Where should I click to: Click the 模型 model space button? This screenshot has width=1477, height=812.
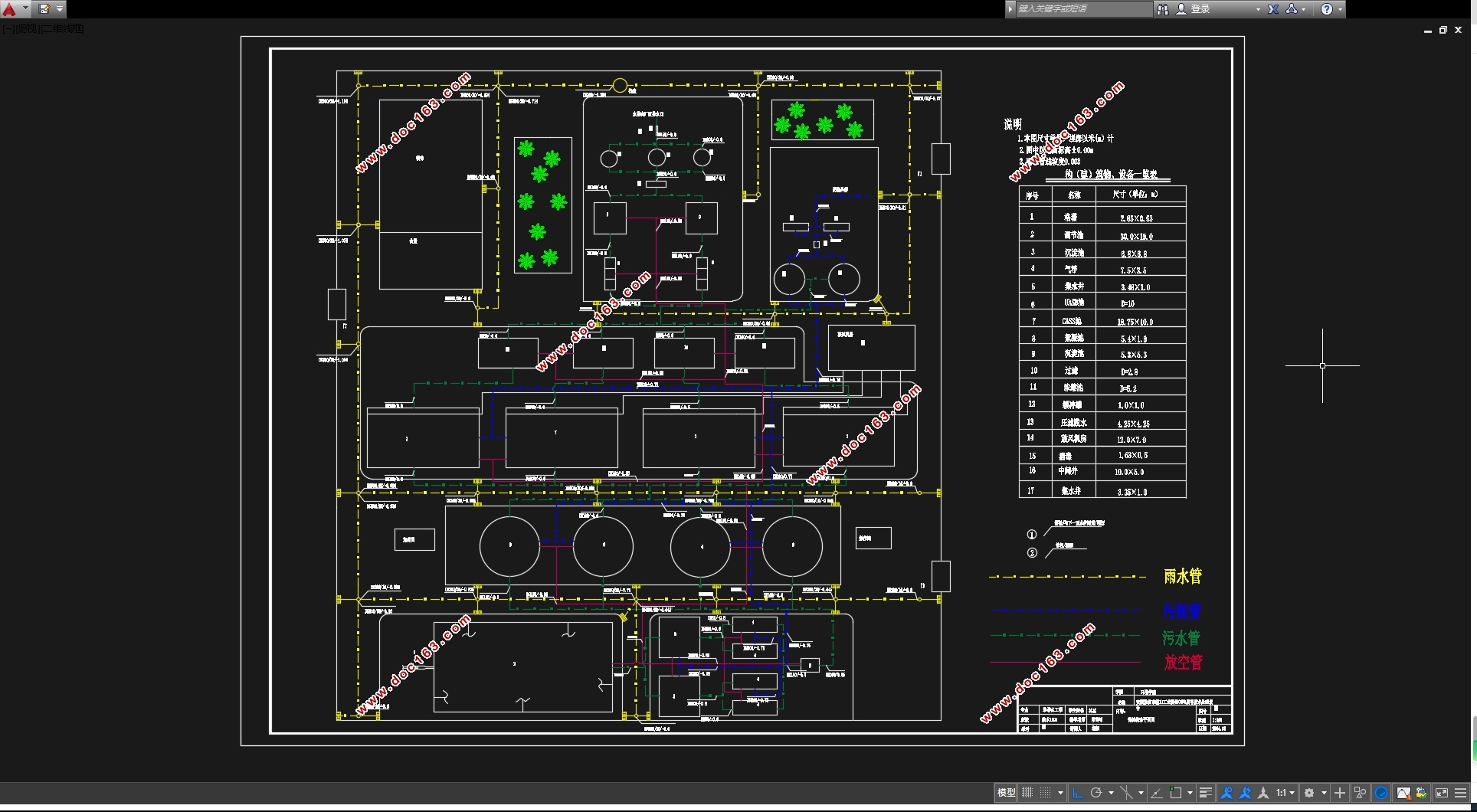coord(1006,793)
